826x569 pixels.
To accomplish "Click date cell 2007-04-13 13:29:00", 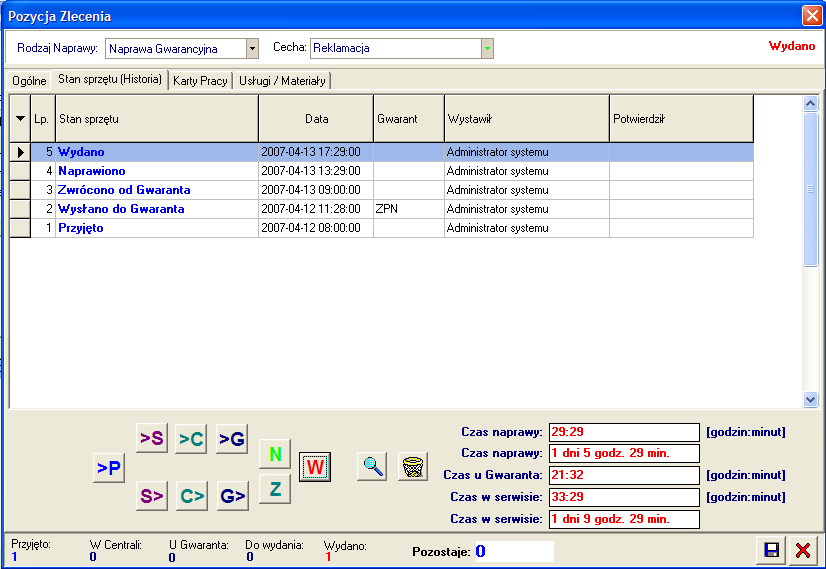I will pos(316,171).
